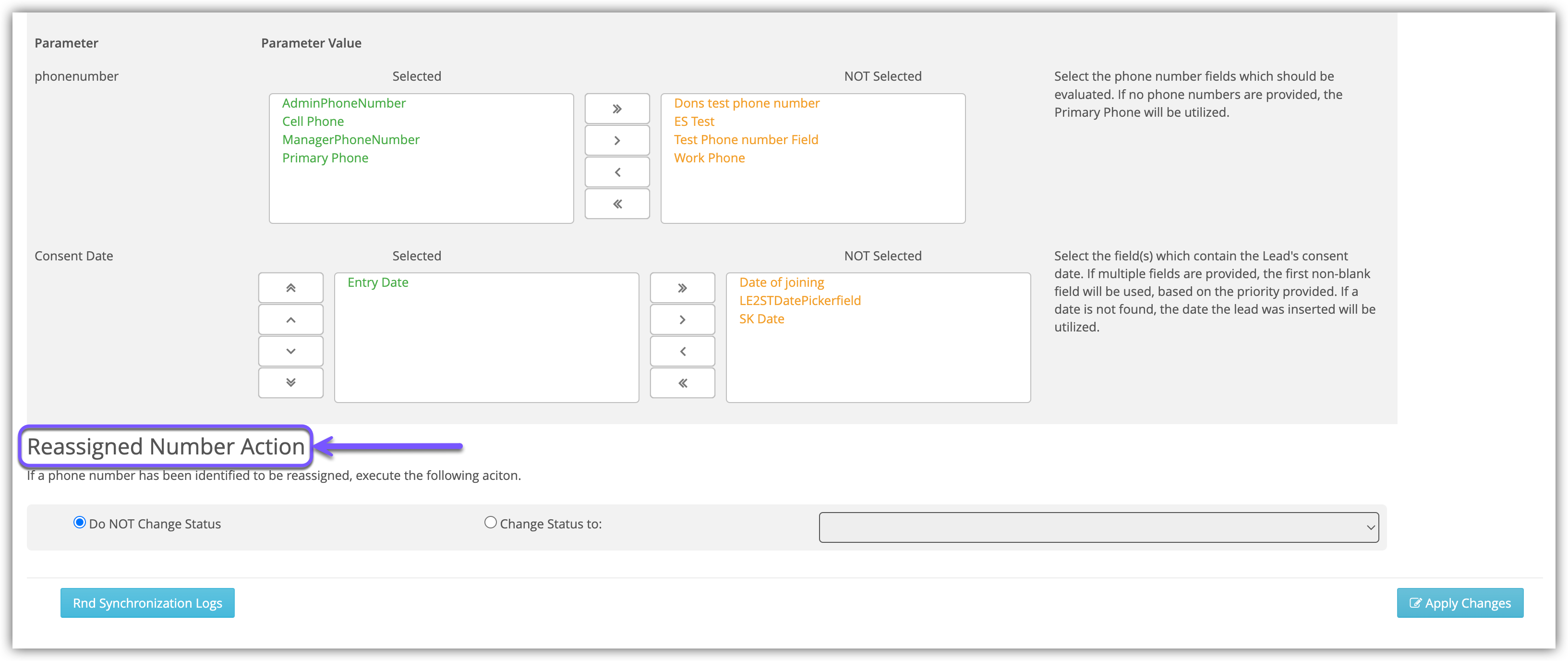Select Do NOT Change Status radio
The height and width of the screenshot is (661, 1568).
point(79,523)
